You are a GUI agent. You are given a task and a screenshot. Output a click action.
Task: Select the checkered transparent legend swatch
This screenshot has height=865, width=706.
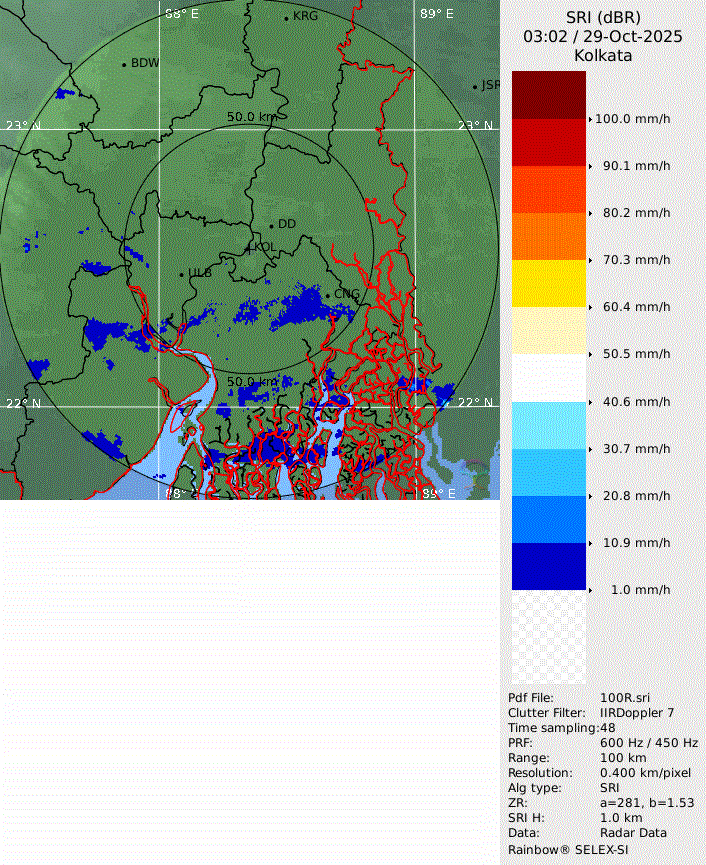(x=548, y=637)
